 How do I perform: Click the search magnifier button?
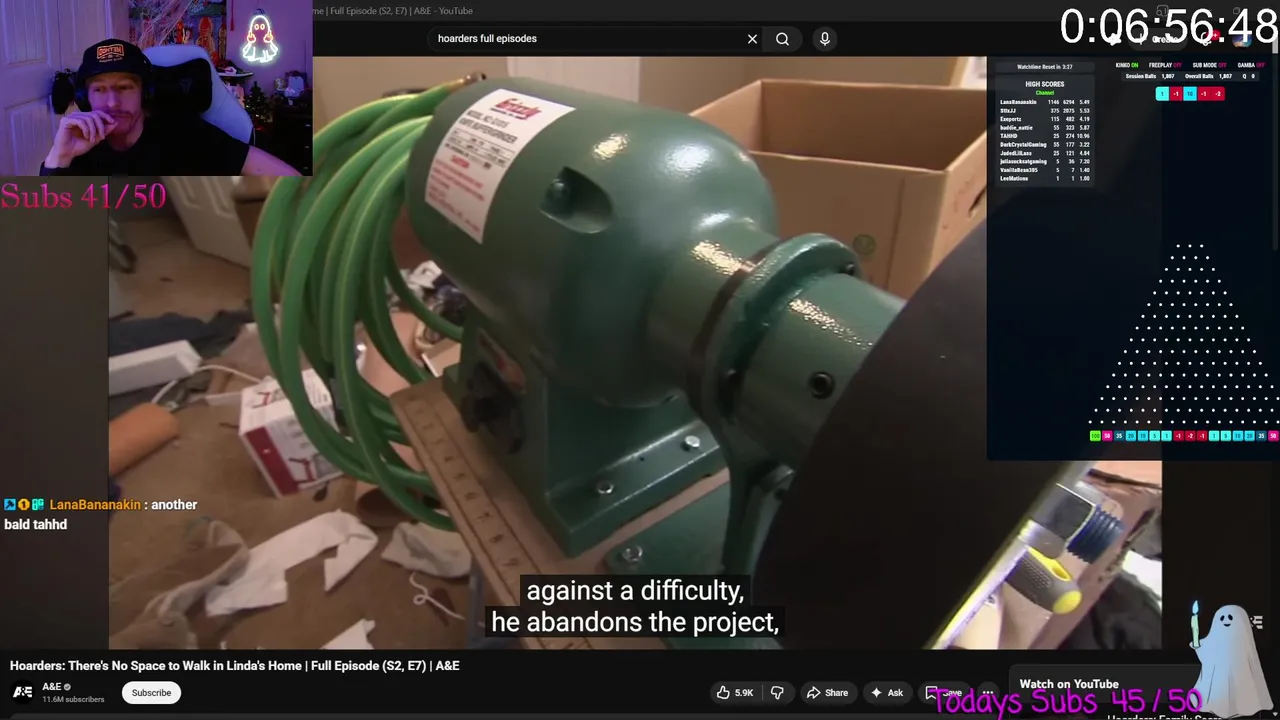pos(782,39)
